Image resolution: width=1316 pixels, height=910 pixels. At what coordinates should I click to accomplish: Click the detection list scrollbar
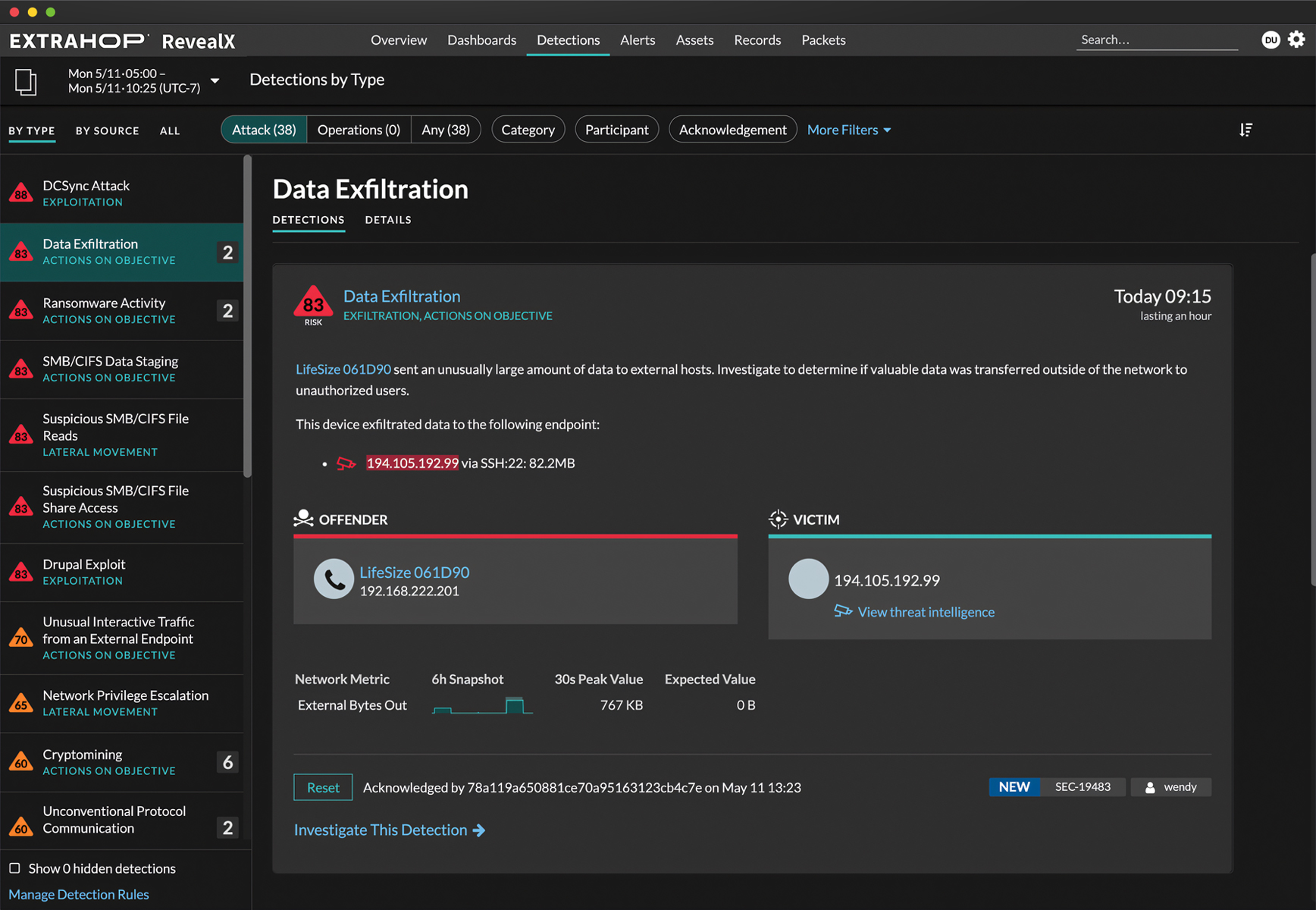(247, 316)
